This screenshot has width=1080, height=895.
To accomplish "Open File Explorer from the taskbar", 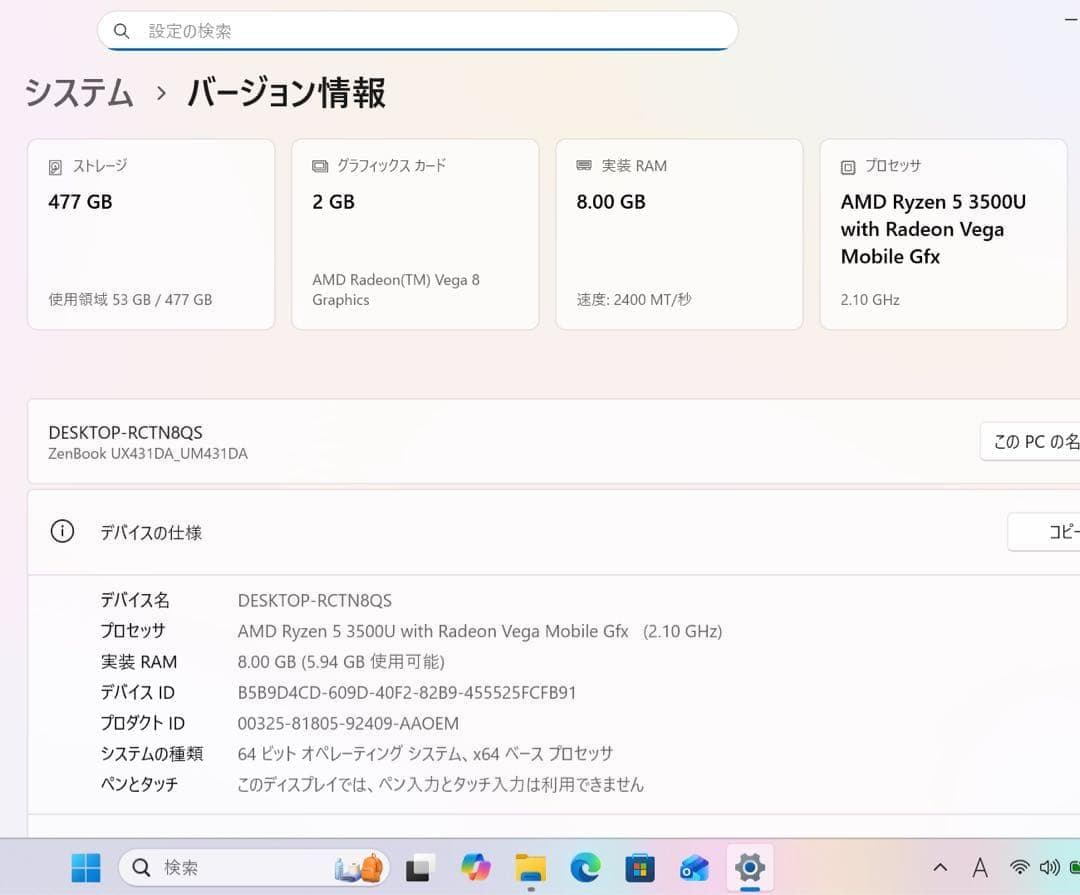I will pos(531,868).
